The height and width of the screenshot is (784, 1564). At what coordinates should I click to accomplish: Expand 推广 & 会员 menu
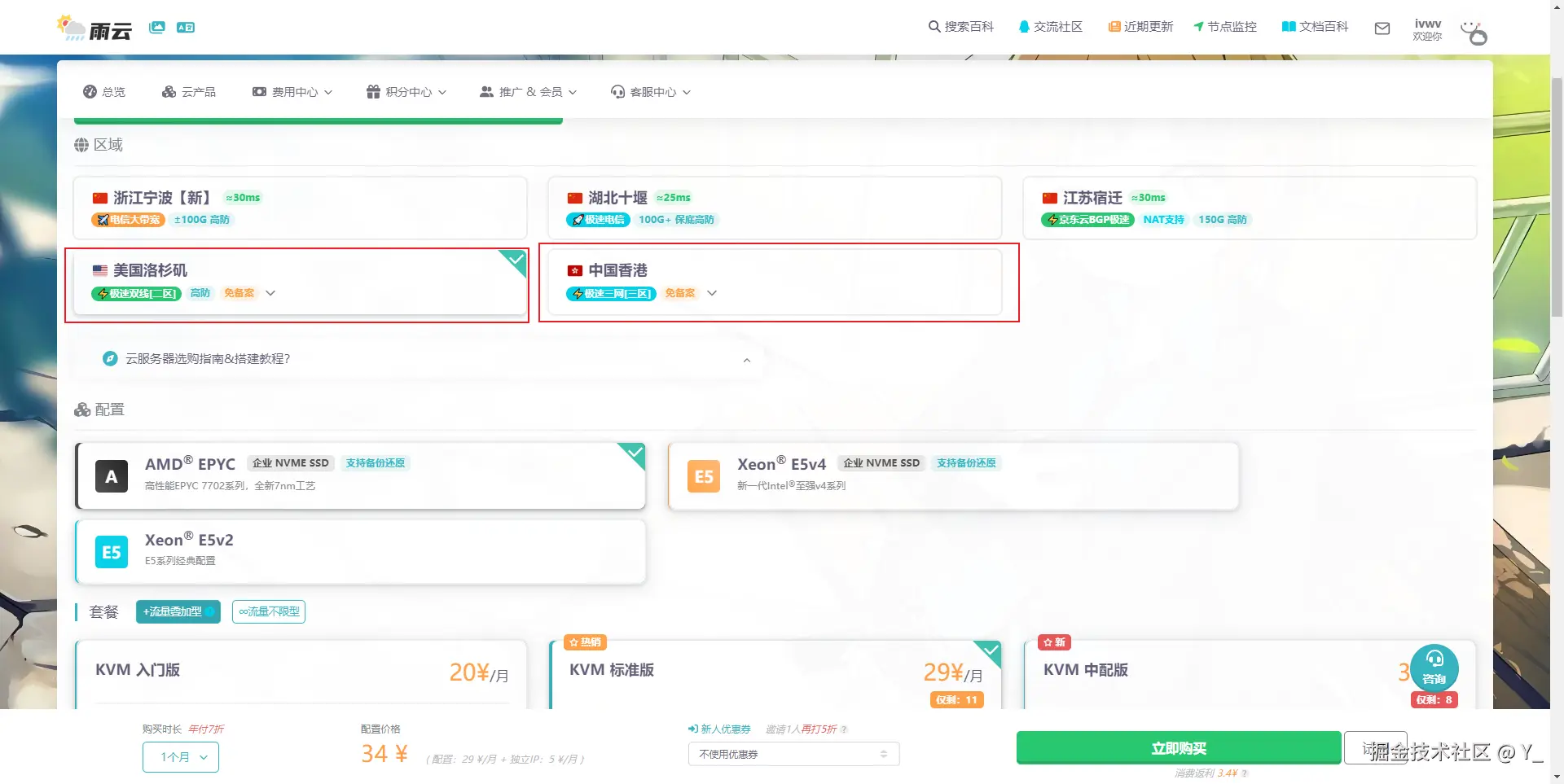[529, 92]
